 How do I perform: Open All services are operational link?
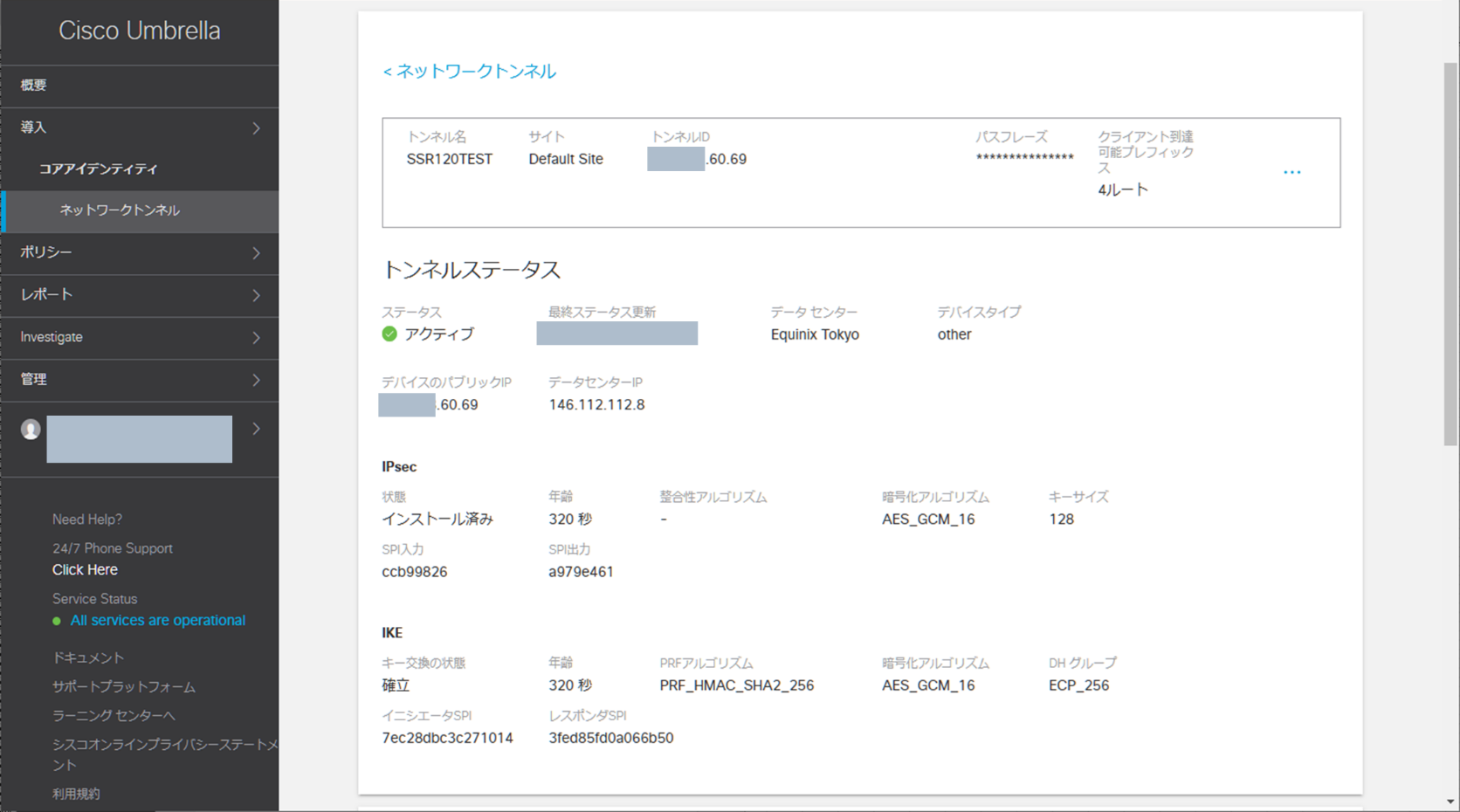click(158, 620)
